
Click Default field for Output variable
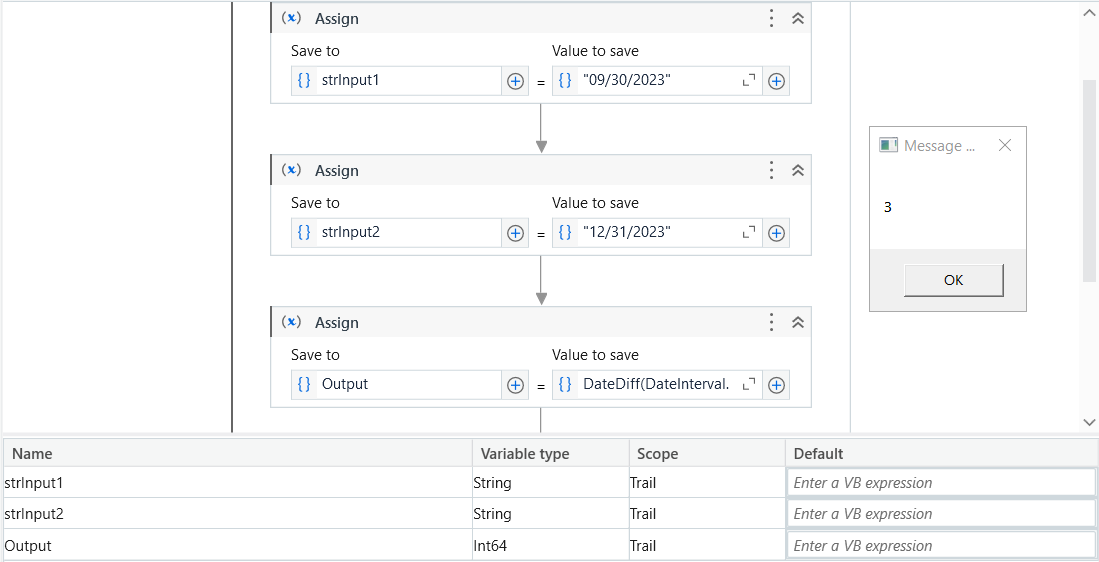(941, 546)
